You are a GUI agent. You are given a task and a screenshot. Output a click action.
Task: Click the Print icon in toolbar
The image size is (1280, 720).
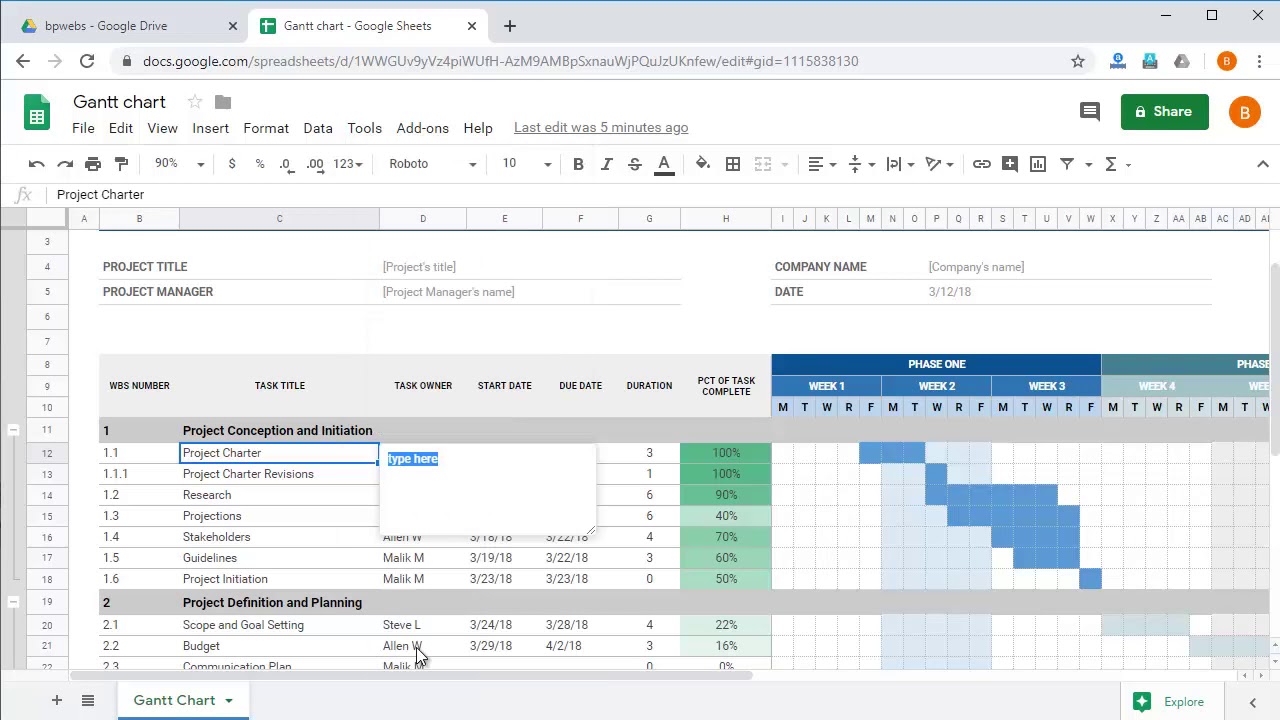point(93,164)
